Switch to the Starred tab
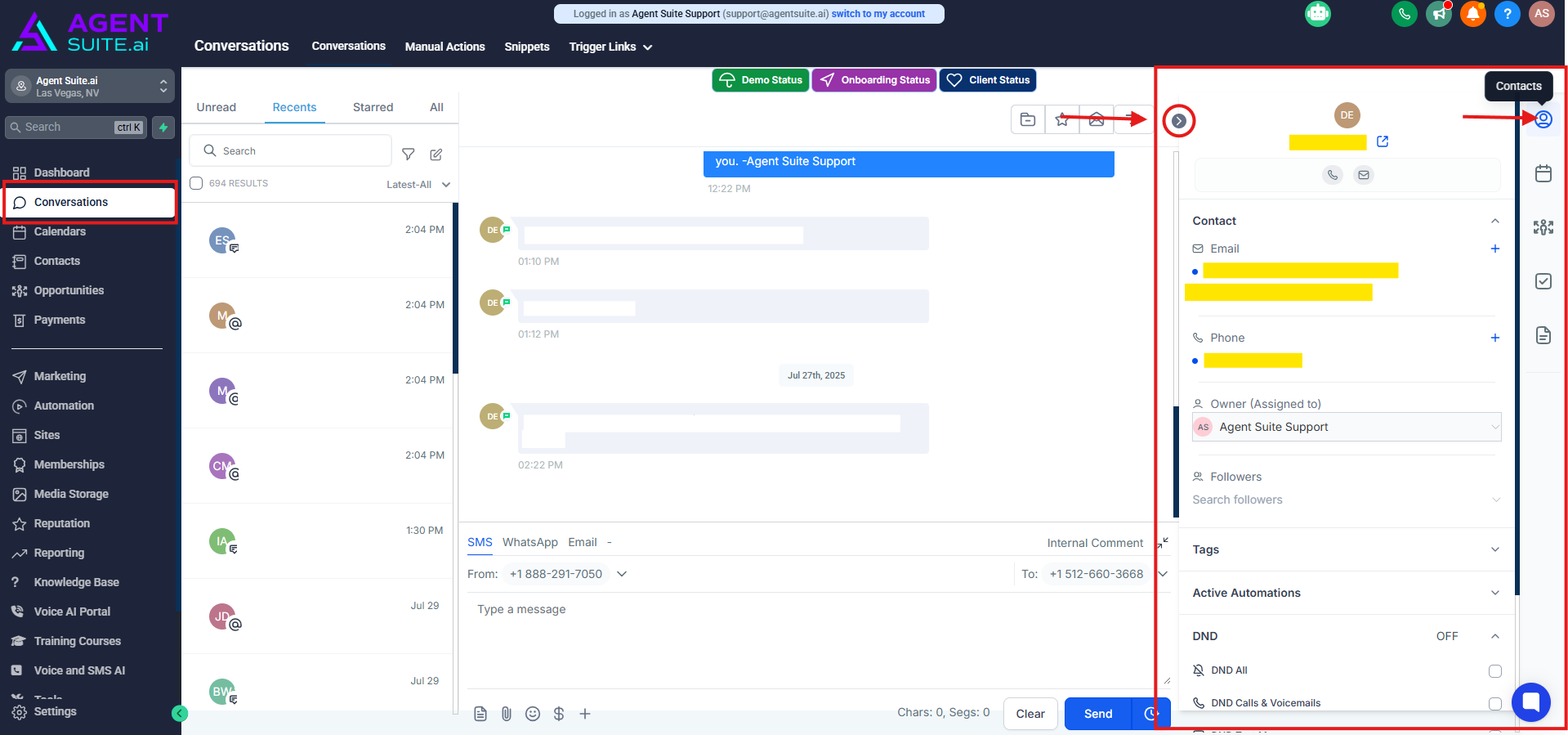This screenshot has width=1568, height=735. point(373,107)
